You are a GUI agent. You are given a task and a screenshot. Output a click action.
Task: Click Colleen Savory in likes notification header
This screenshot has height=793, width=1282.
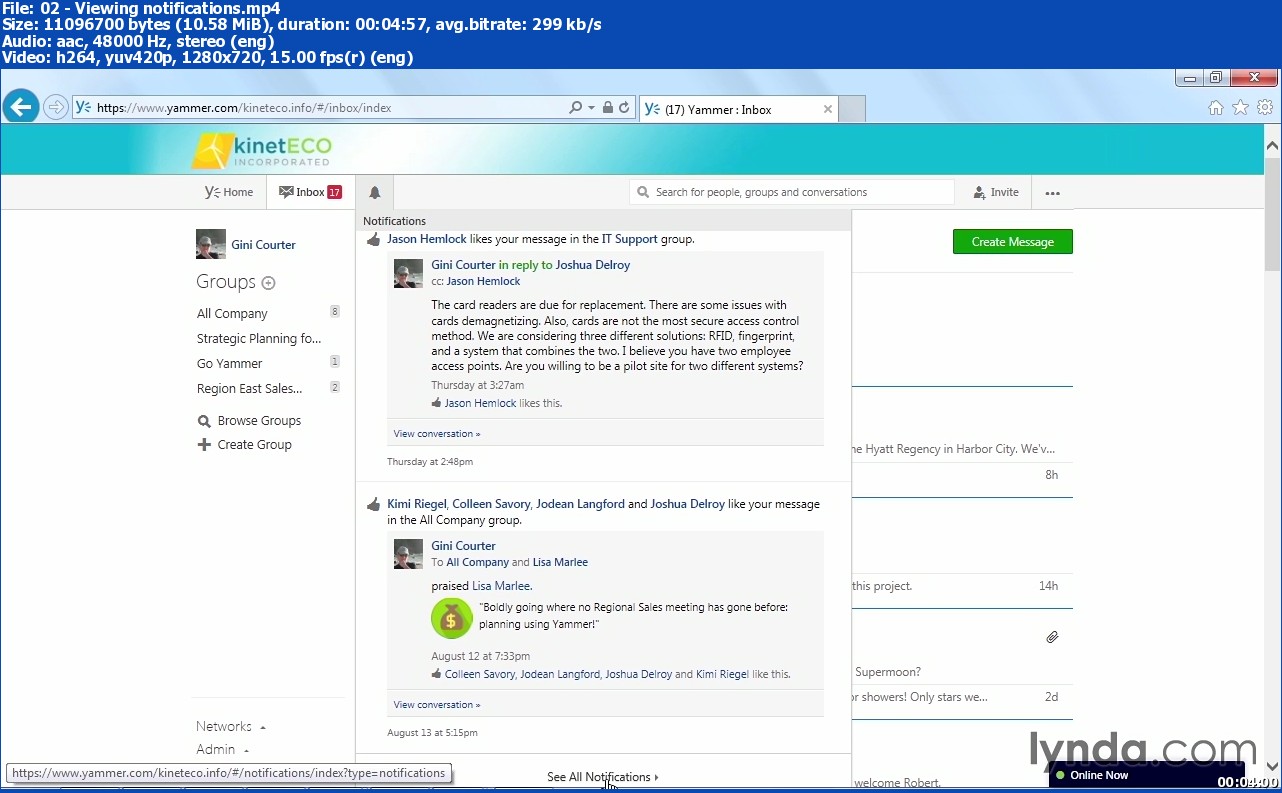(x=491, y=504)
